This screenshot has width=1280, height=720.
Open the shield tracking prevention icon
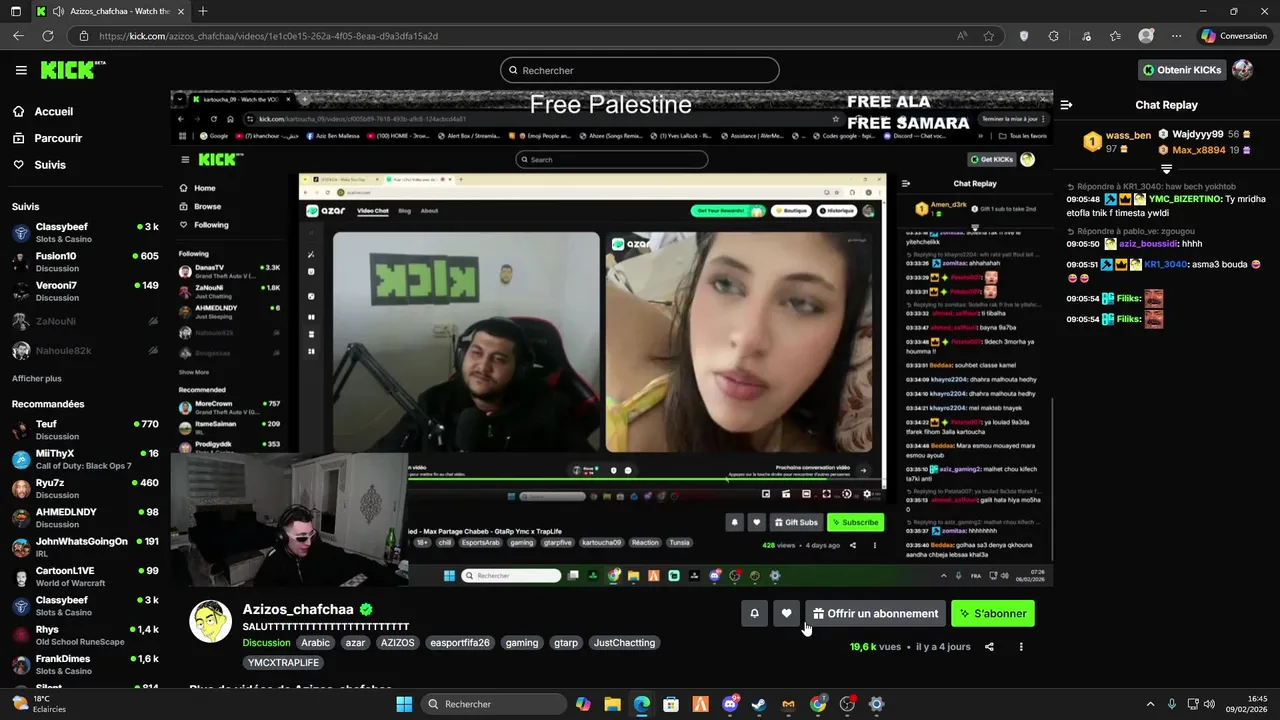click(x=1024, y=36)
